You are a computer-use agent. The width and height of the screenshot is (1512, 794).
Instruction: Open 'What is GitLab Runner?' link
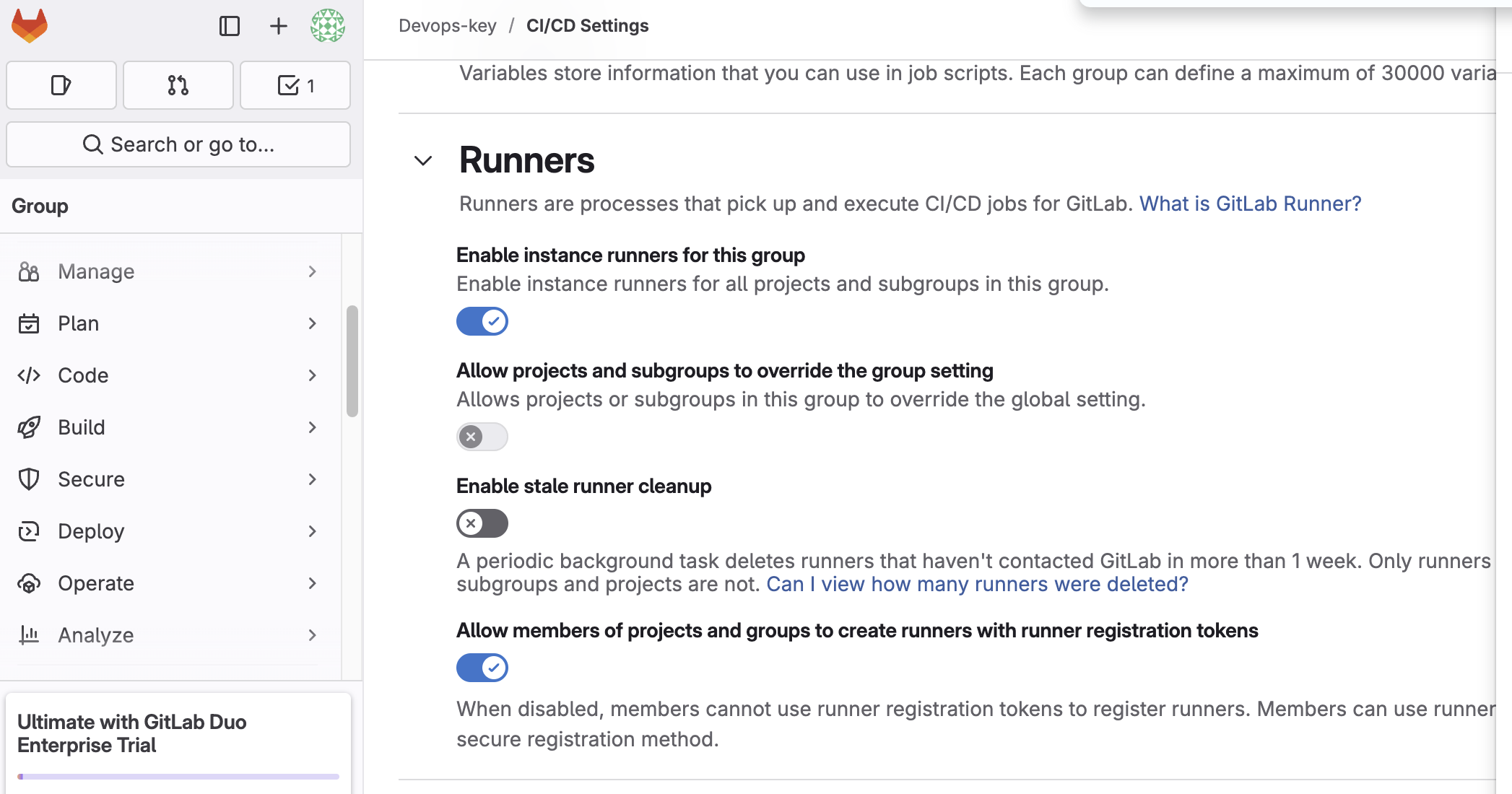[x=1250, y=204]
